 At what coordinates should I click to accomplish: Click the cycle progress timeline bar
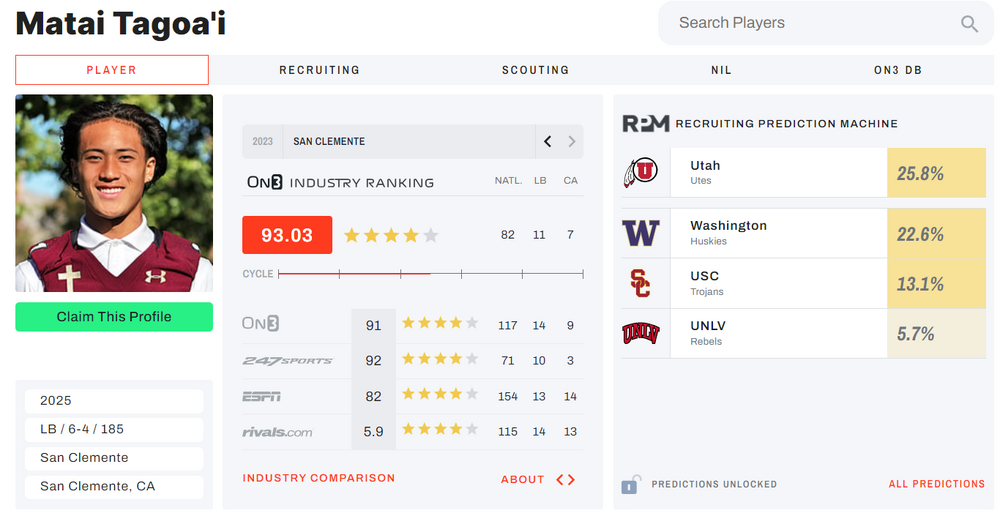click(430, 273)
